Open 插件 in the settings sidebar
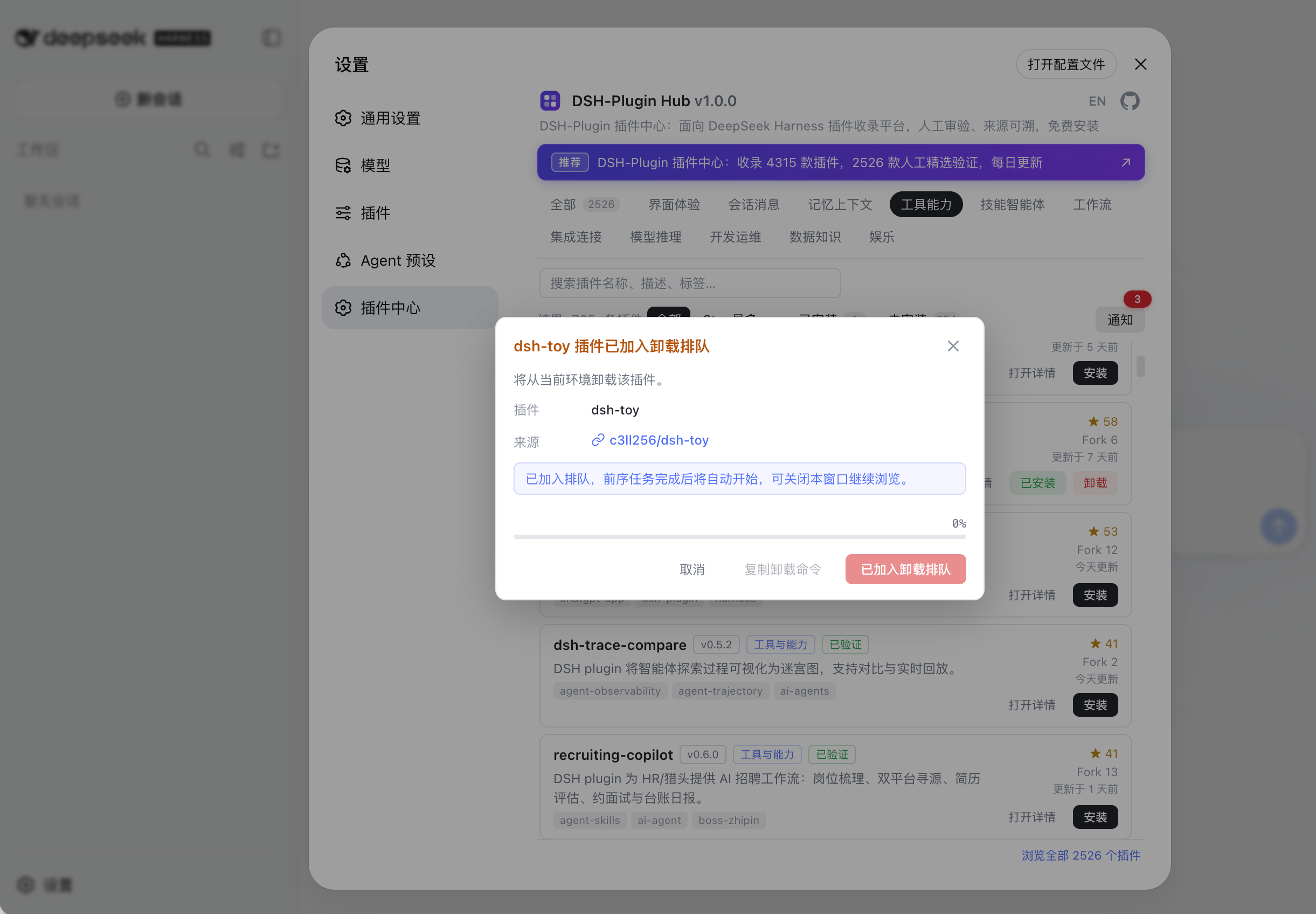 [x=410, y=213]
